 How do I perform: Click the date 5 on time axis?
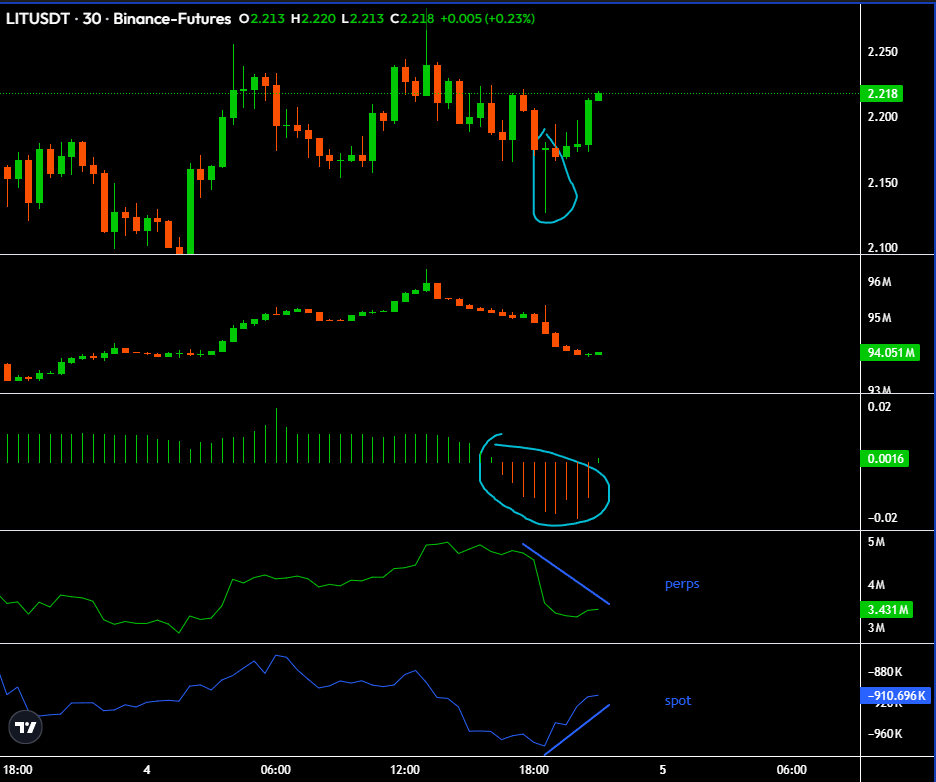663,769
